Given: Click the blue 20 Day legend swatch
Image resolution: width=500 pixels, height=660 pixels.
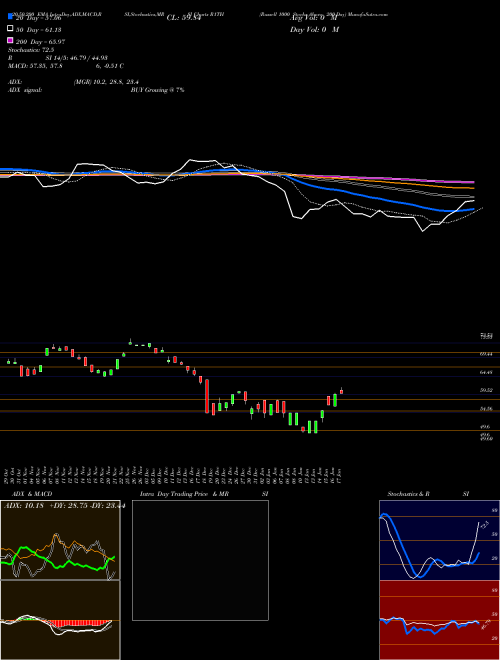Looking at the screenshot, I should click(10, 17).
